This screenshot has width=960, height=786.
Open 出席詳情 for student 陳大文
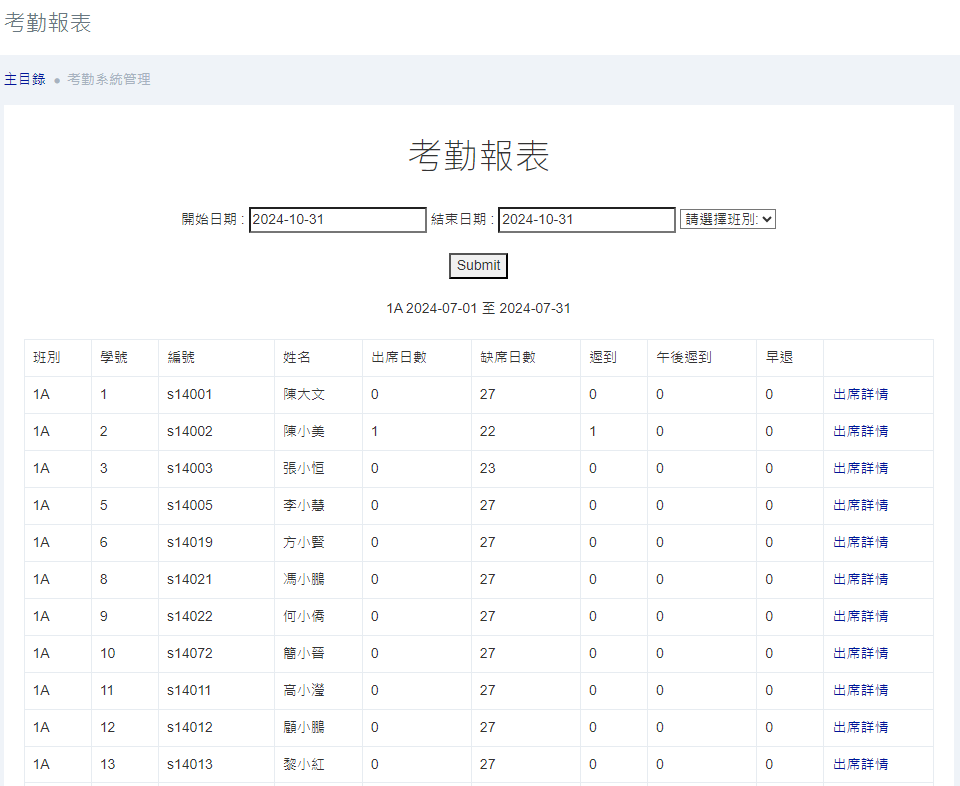pos(860,394)
